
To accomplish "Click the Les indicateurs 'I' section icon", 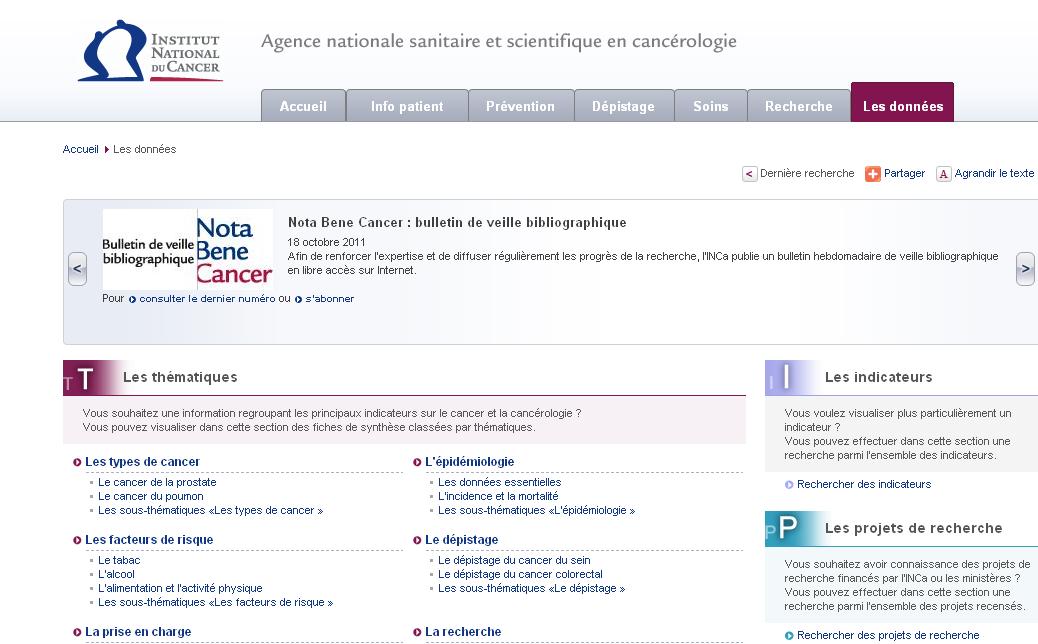I will (x=788, y=378).
